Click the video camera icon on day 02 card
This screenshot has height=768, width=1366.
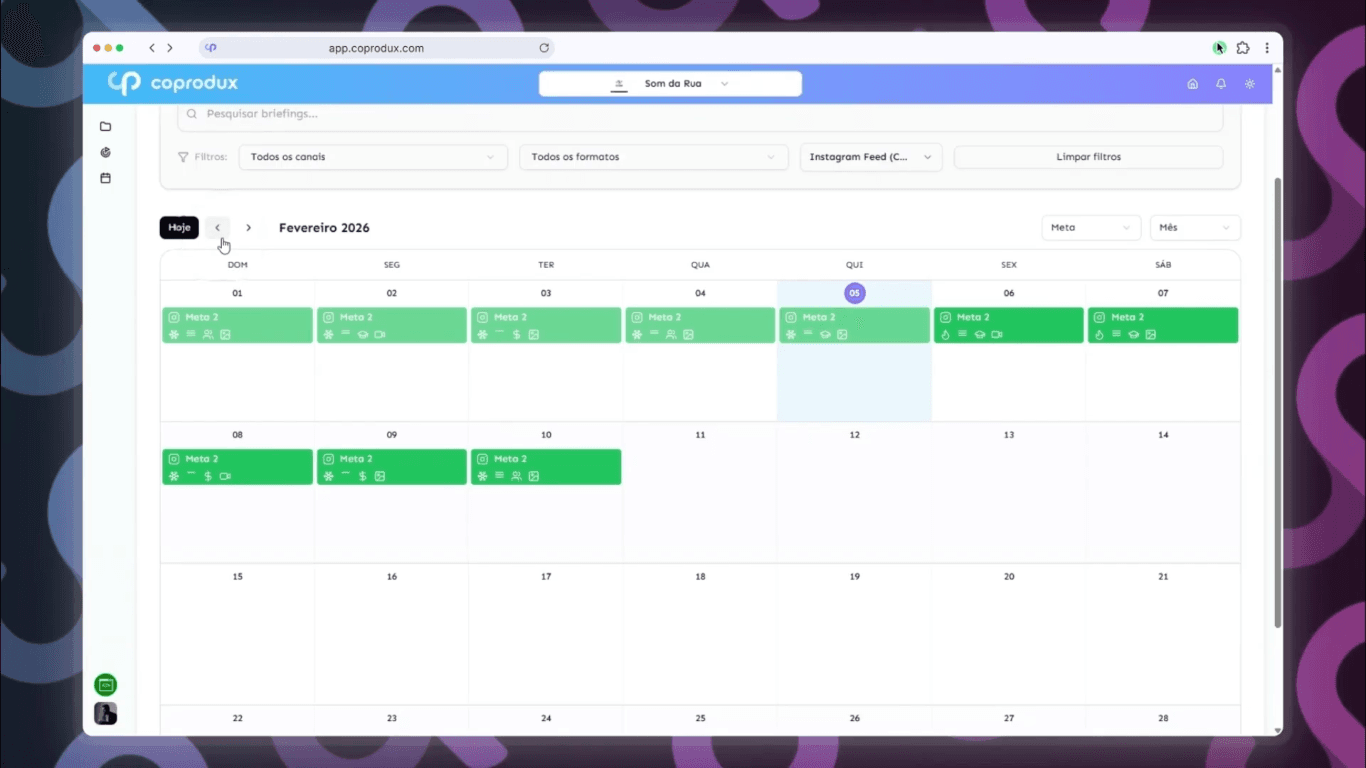(380, 335)
